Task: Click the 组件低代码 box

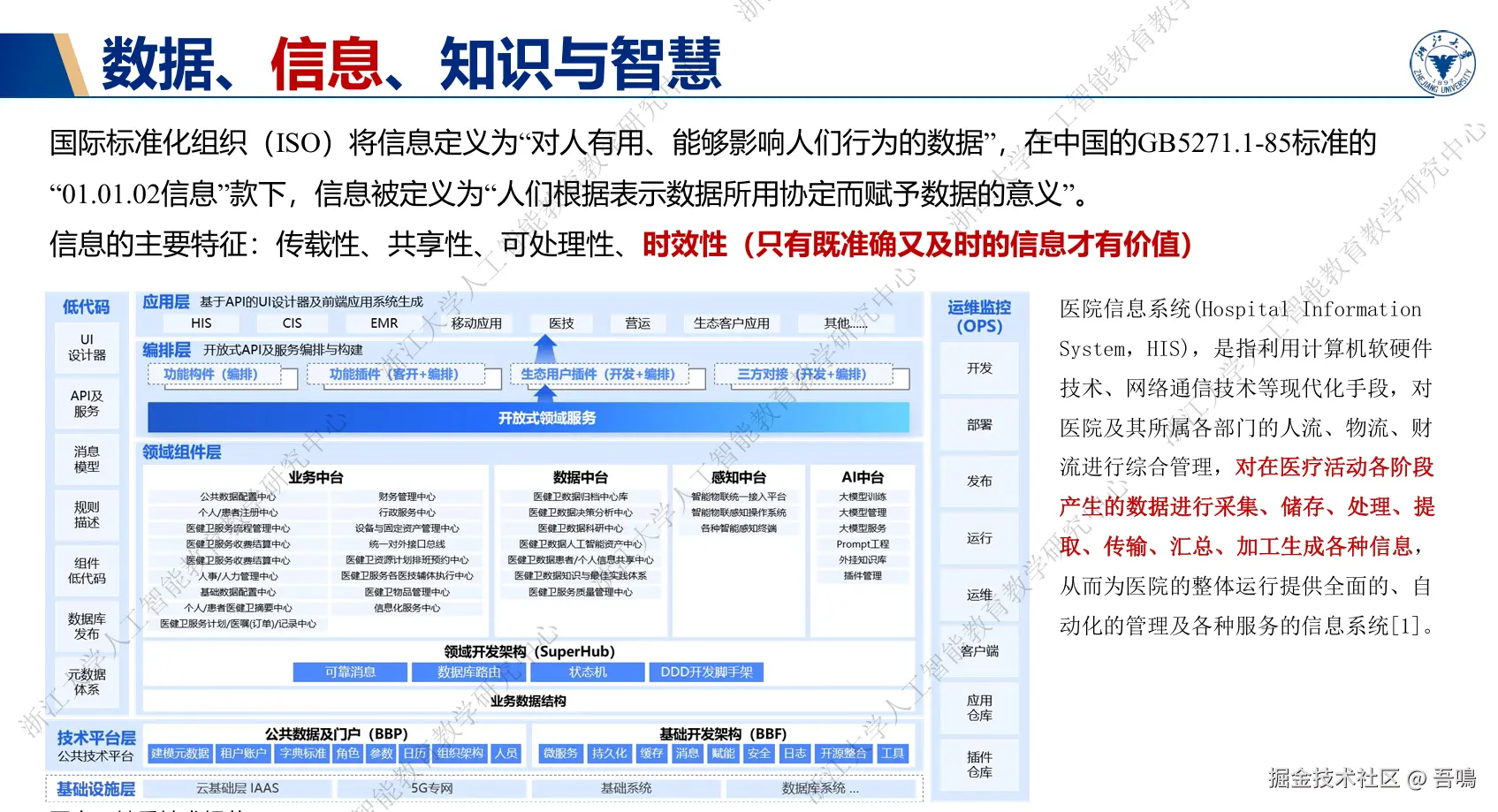Action: tap(87, 570)
